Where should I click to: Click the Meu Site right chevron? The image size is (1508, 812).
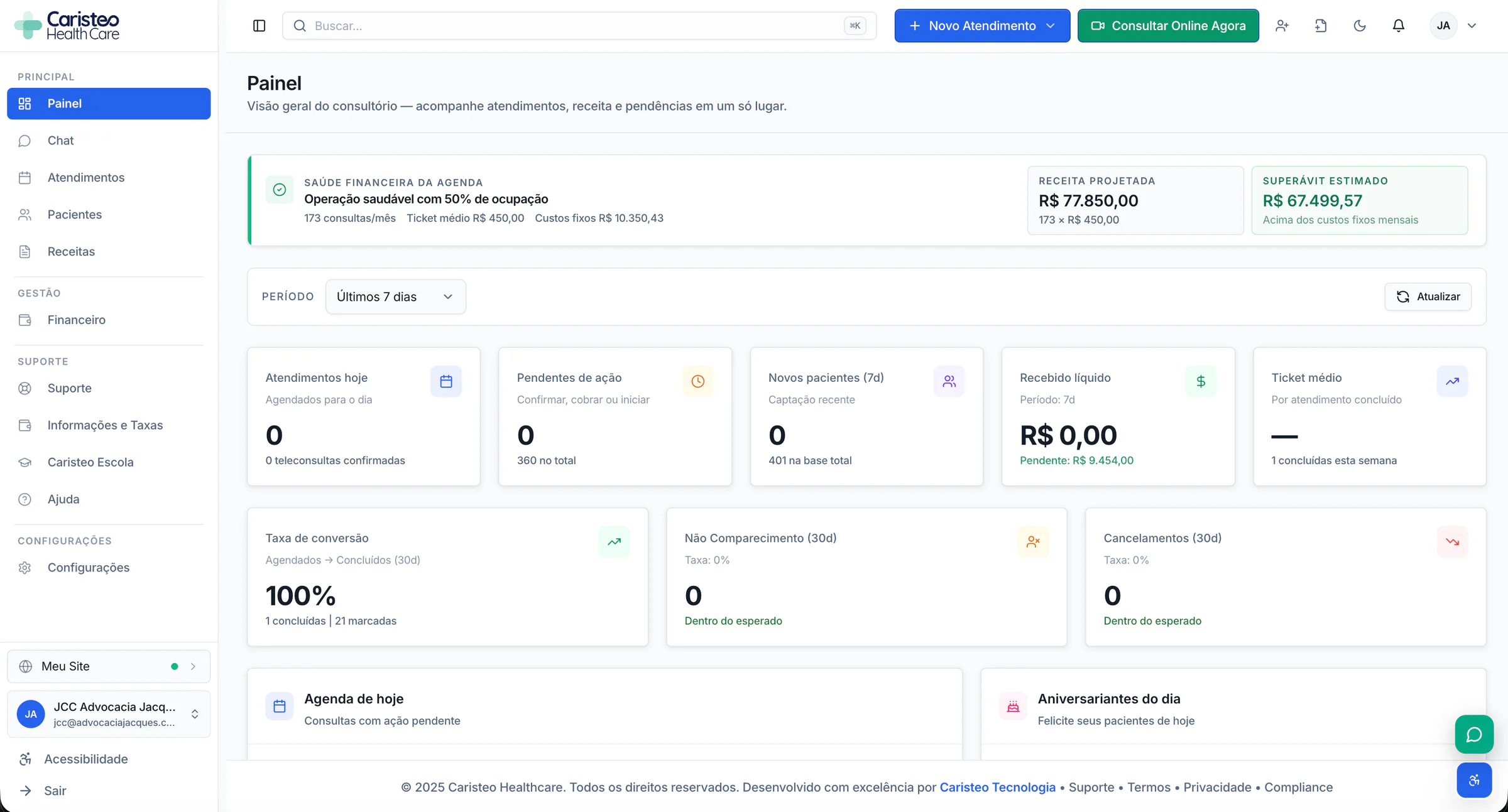(x=193, y=667)
